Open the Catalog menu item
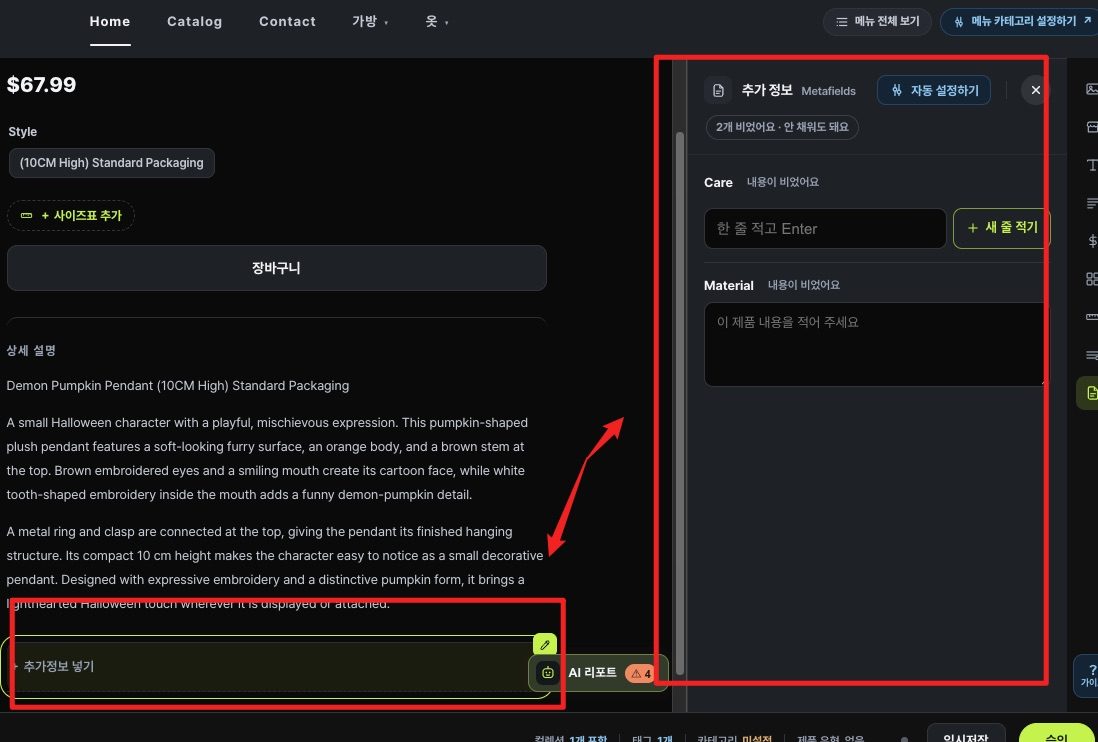The image size is (1098, 742). pos(195,22)
